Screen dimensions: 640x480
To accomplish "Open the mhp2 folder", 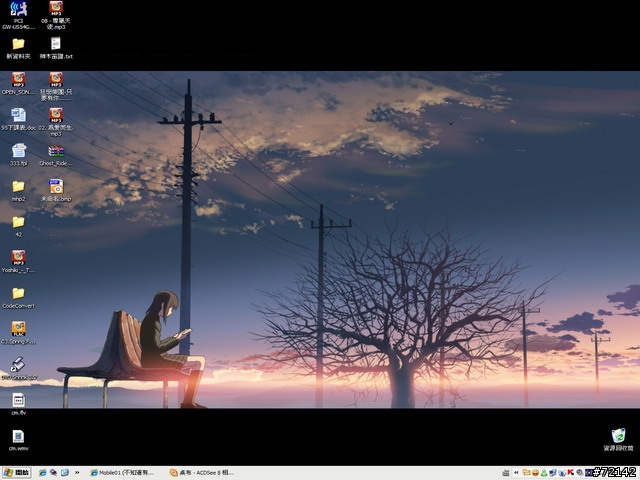I will [18, 187].
